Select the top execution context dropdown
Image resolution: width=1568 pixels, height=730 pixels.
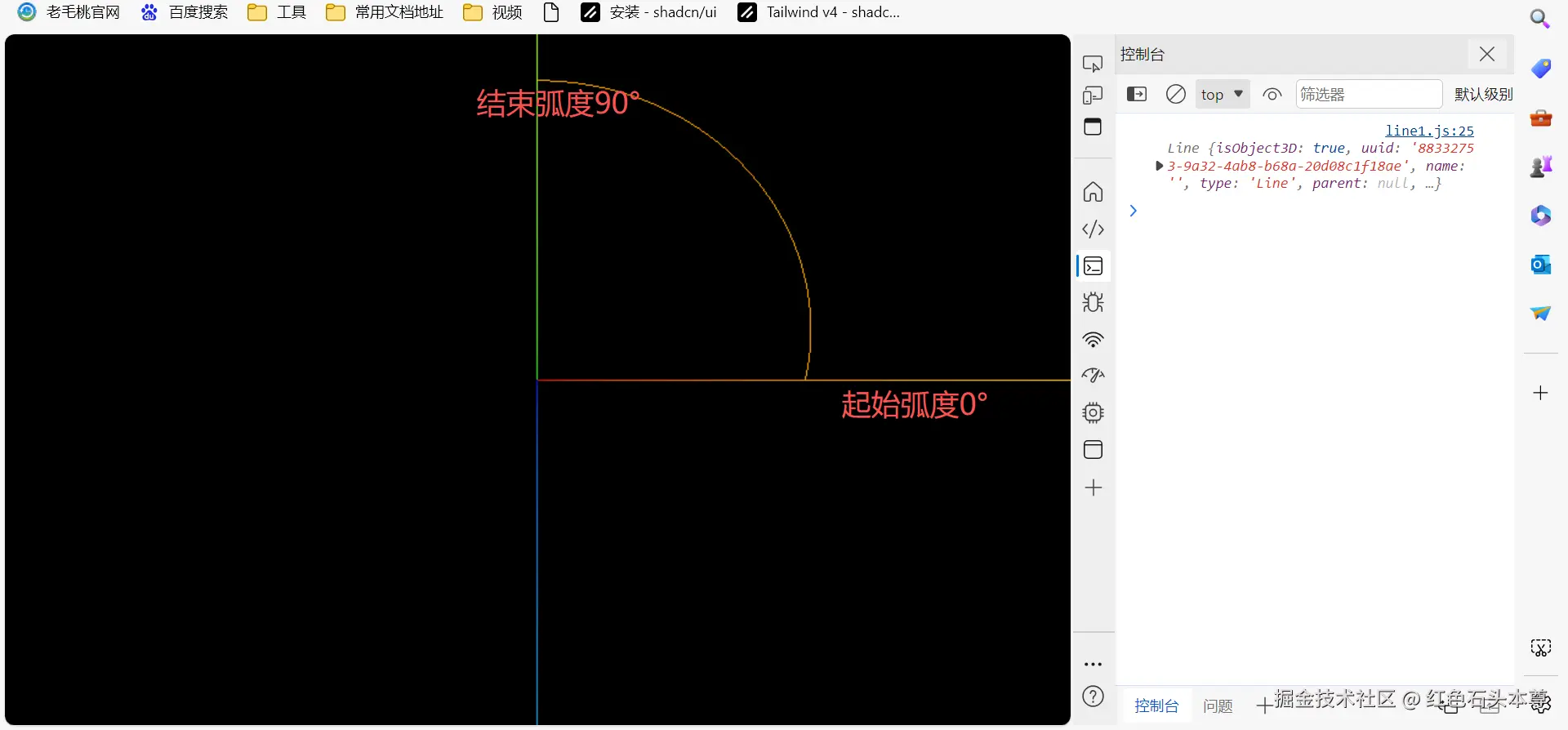tap(1223, 95)
